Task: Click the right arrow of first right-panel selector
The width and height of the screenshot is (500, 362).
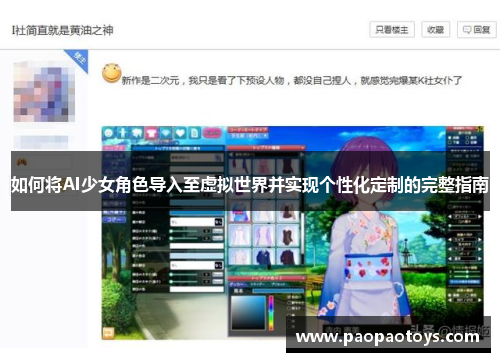Action: pyautogui.click(x=479, y=217)
